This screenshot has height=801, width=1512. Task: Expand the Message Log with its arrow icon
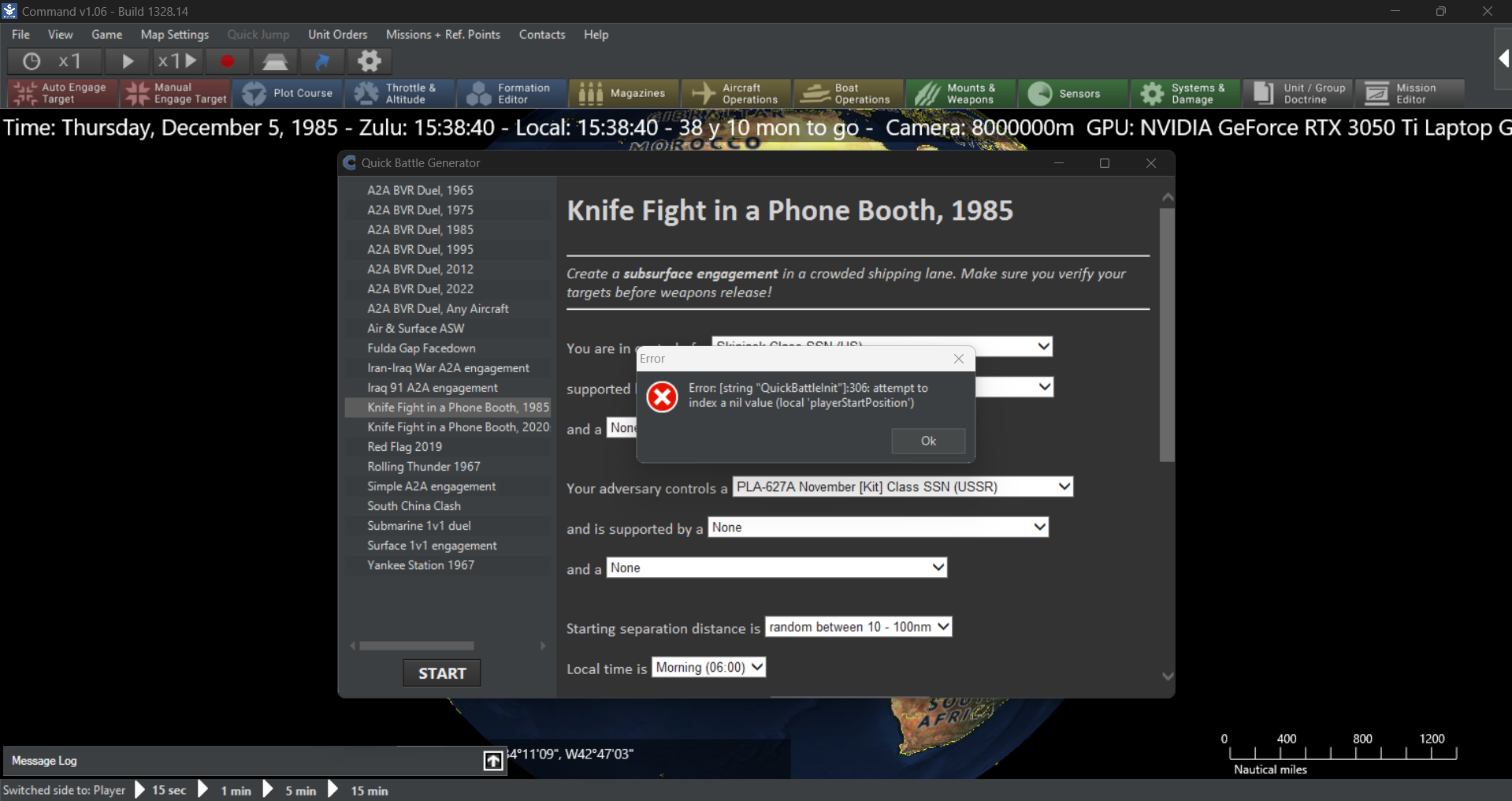493,761
